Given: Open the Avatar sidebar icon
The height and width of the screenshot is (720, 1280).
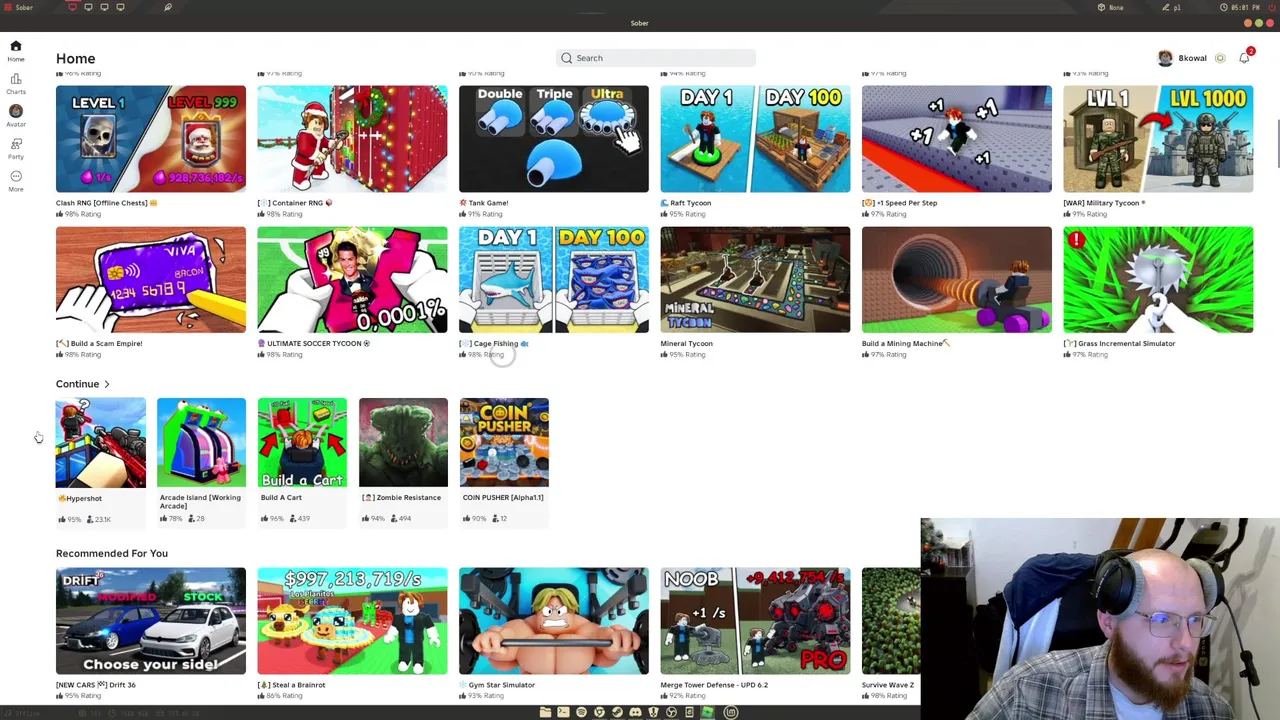Looking at the screenshot, I should click(16, 111).
